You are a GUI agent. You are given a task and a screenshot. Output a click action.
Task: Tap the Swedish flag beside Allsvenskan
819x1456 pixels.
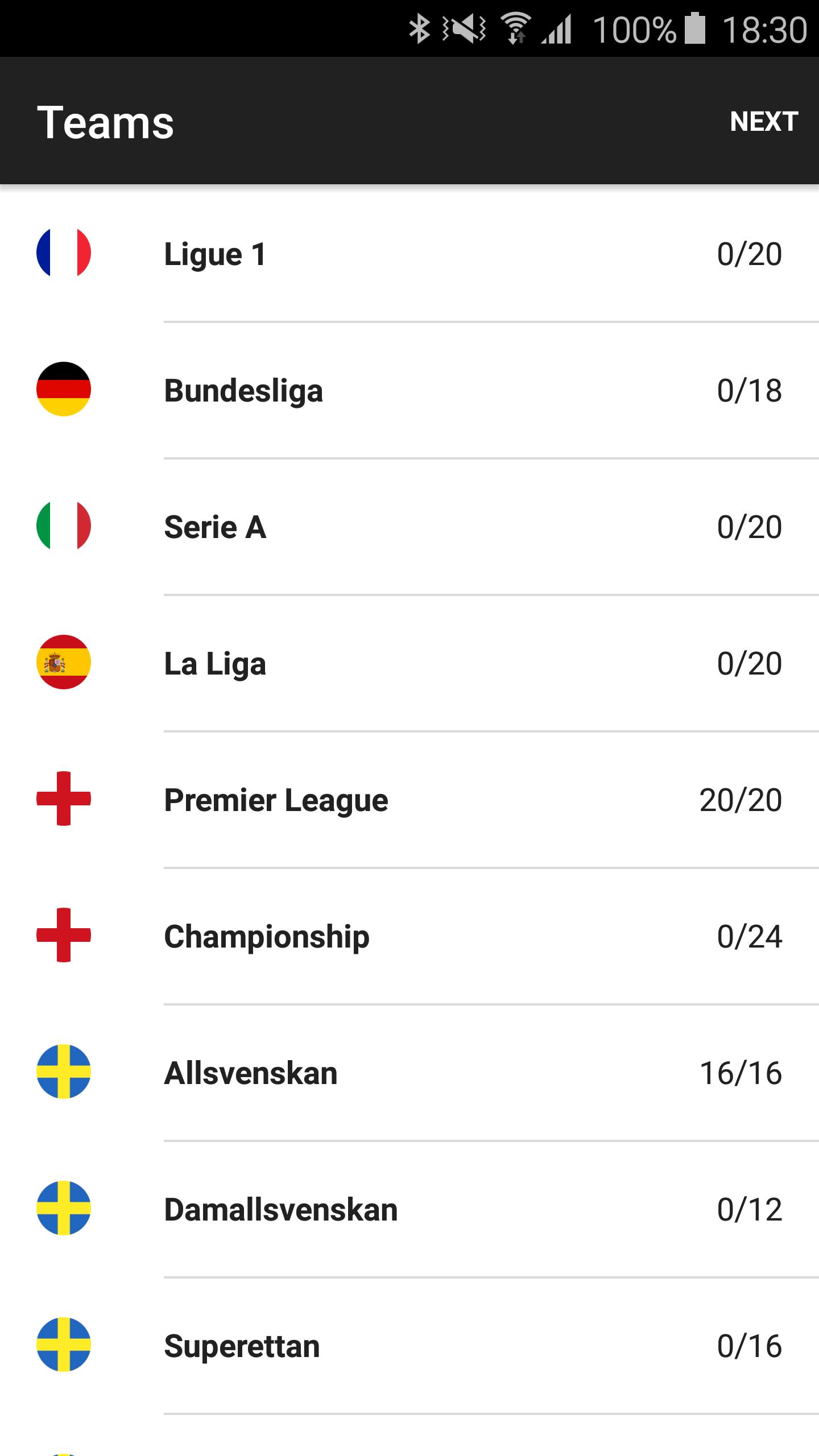[x=64, y=1072]
